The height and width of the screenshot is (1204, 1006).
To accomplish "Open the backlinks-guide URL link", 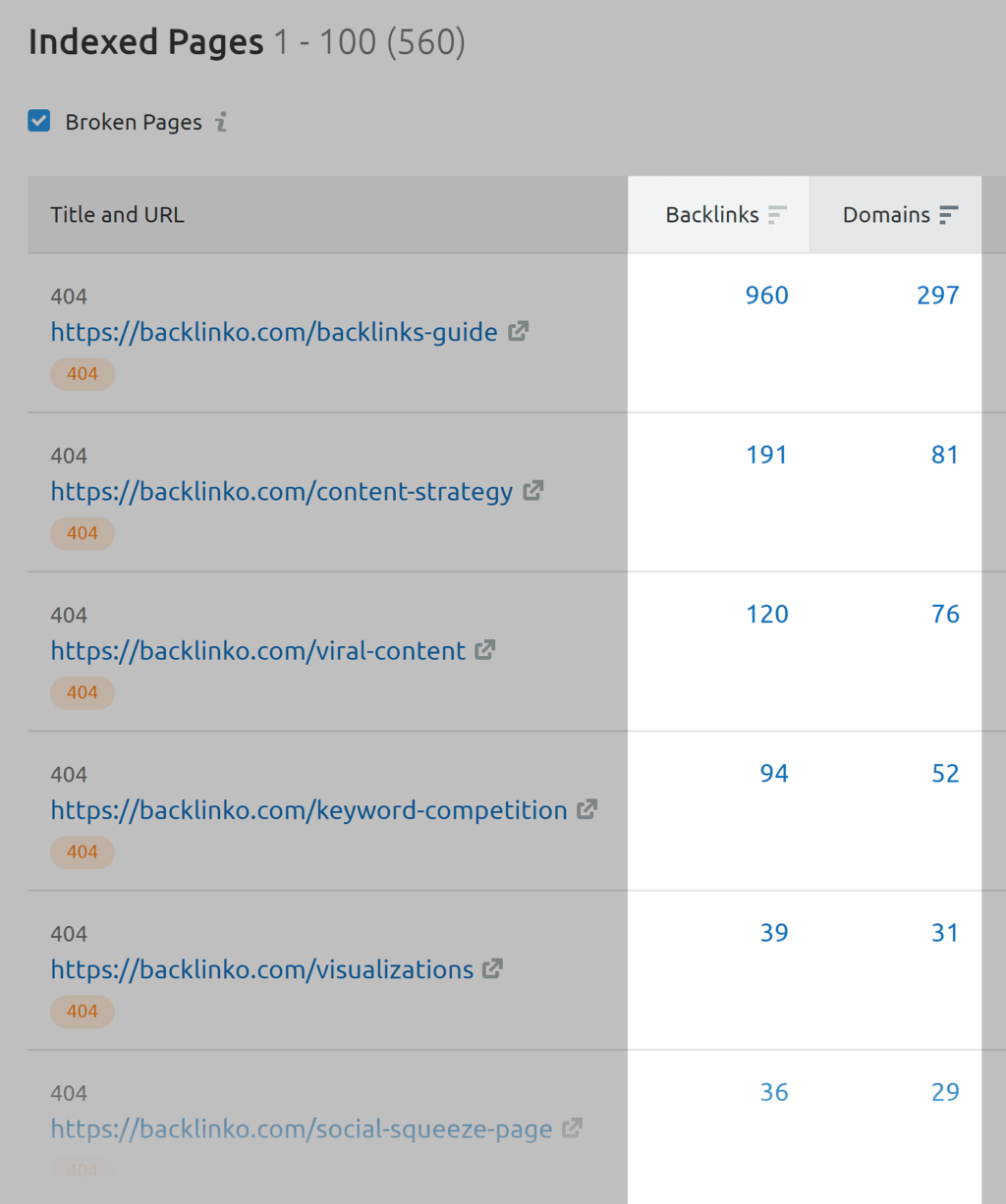I will (274, 332).
